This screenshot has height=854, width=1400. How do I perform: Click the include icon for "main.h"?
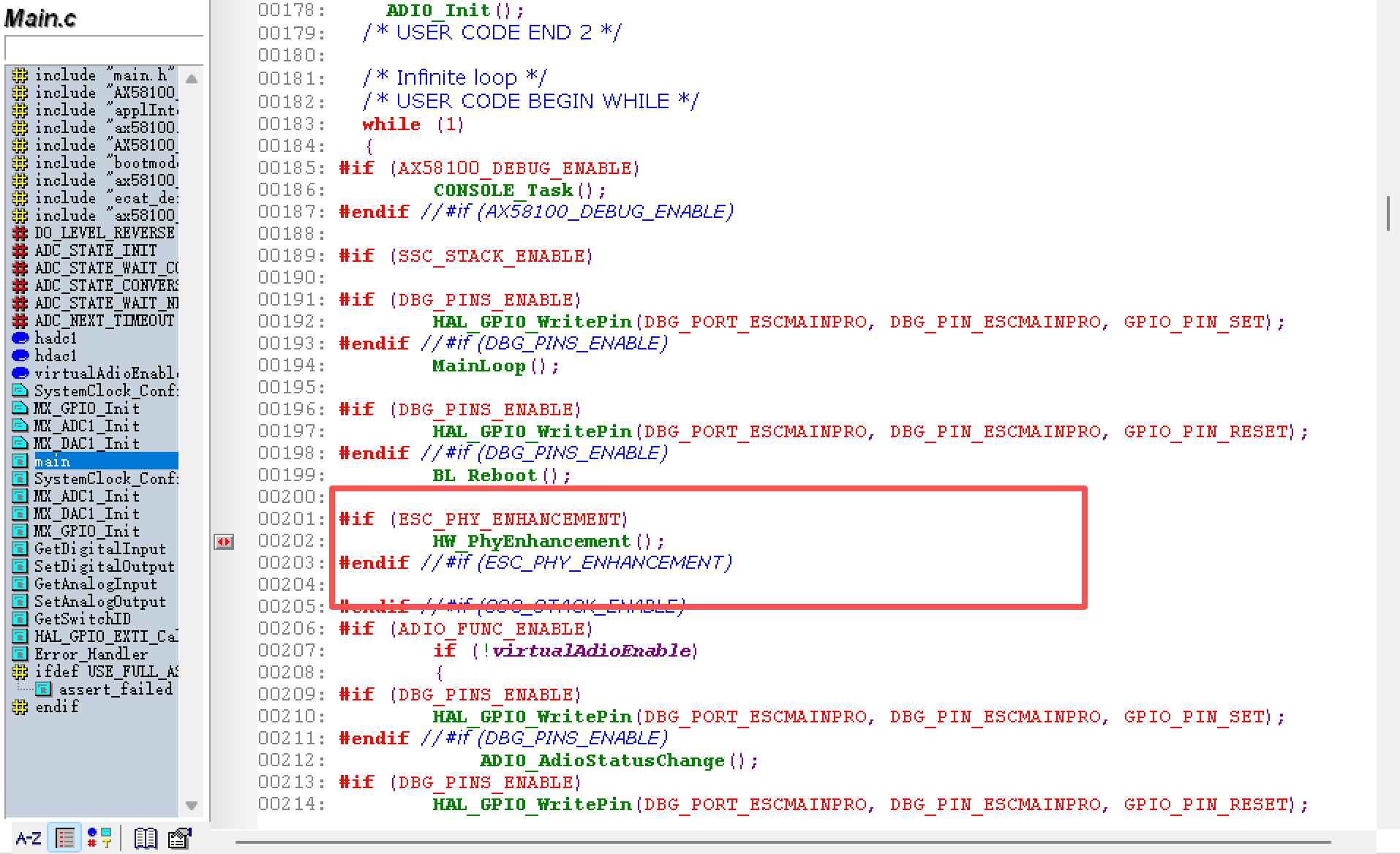20,75
